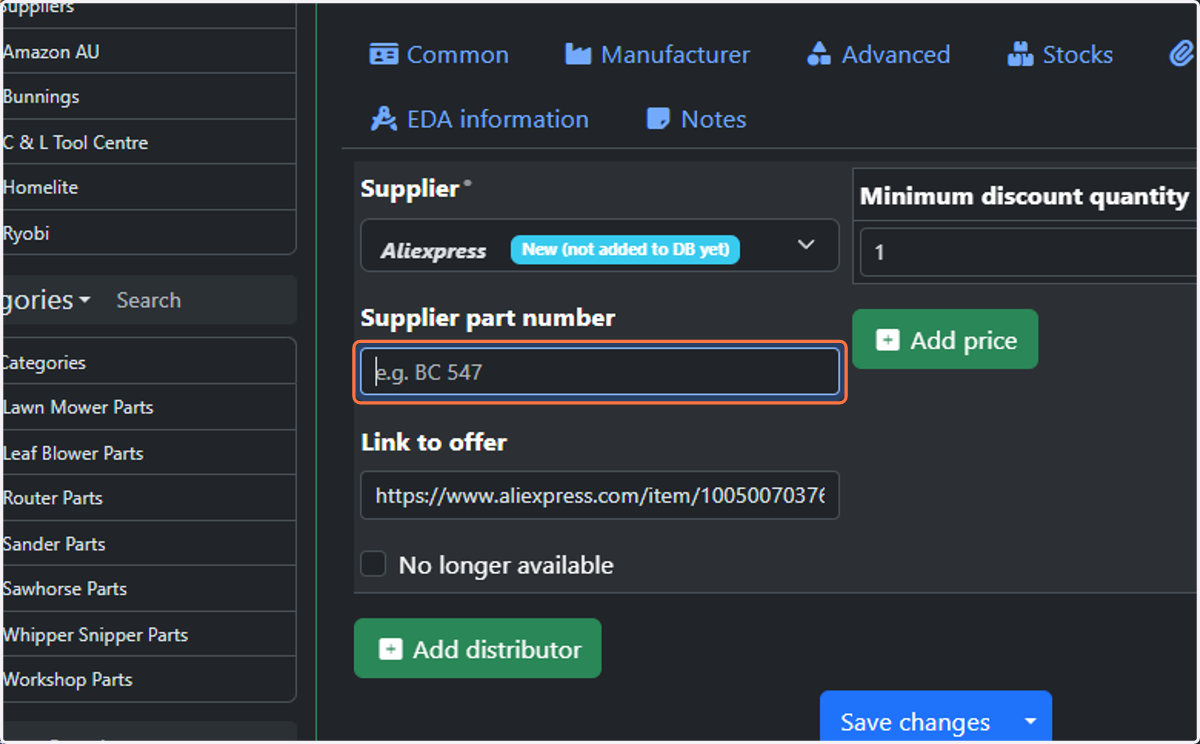Click the Link to offer URL field
1200x744 pixels.
click(599, 495)
